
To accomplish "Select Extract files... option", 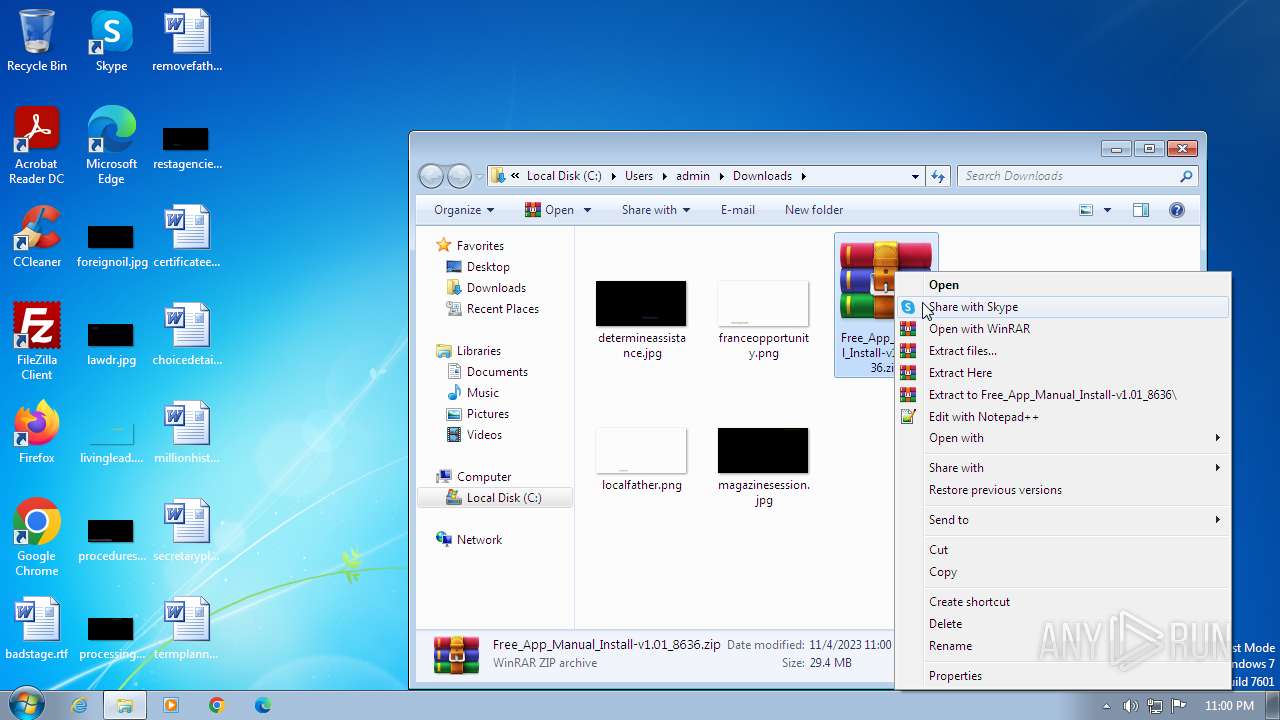I will click(1062, 351).
